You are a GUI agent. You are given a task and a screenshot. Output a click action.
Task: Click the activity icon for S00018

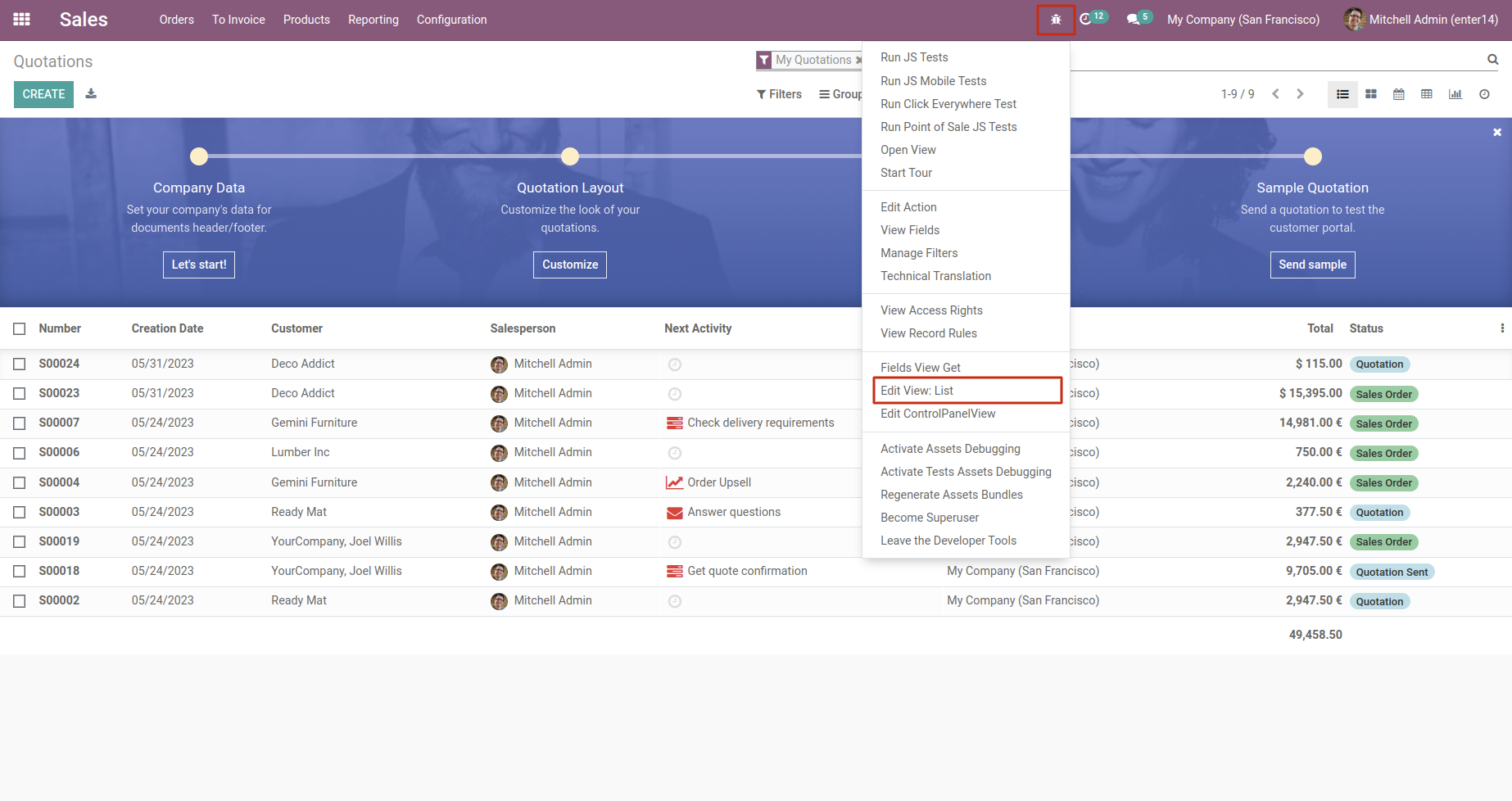675,572
